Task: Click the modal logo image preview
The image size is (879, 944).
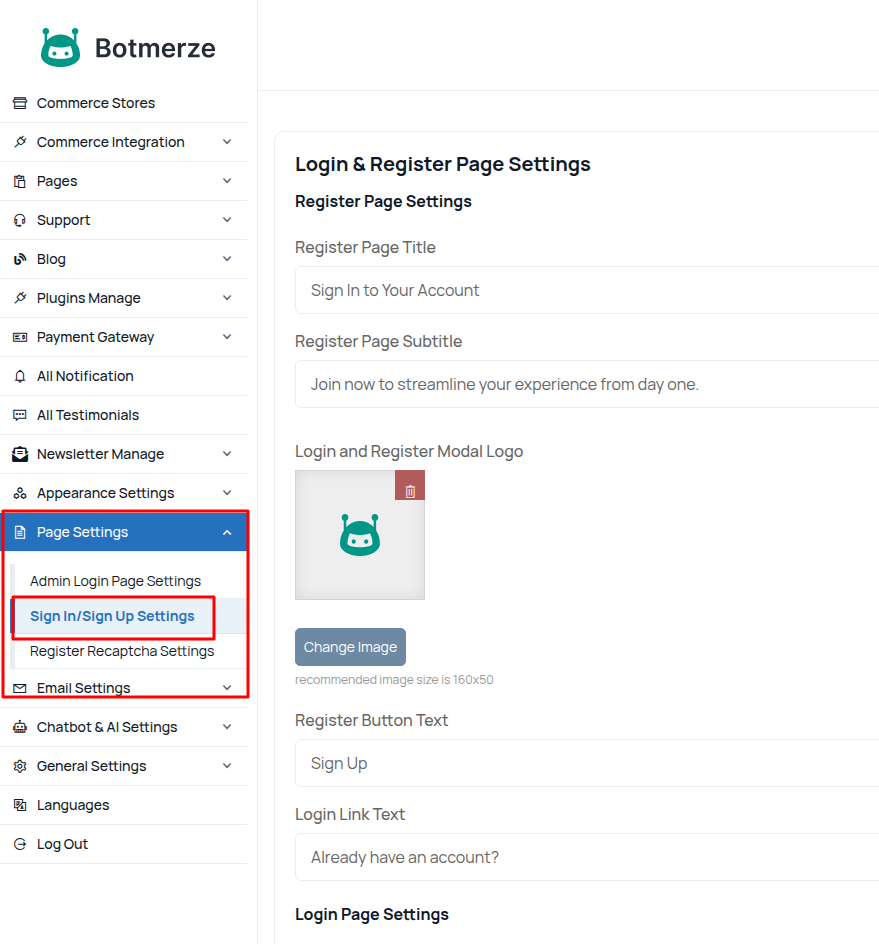Action: [x=359, y=536]
